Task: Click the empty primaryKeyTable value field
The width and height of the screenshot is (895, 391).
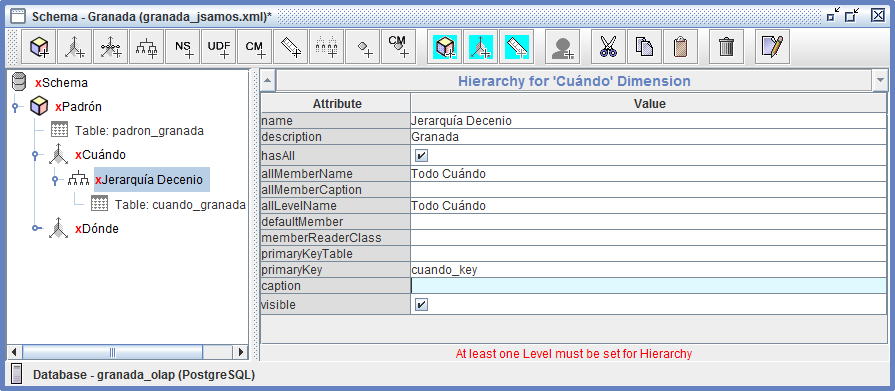Action: coord(648,253)
